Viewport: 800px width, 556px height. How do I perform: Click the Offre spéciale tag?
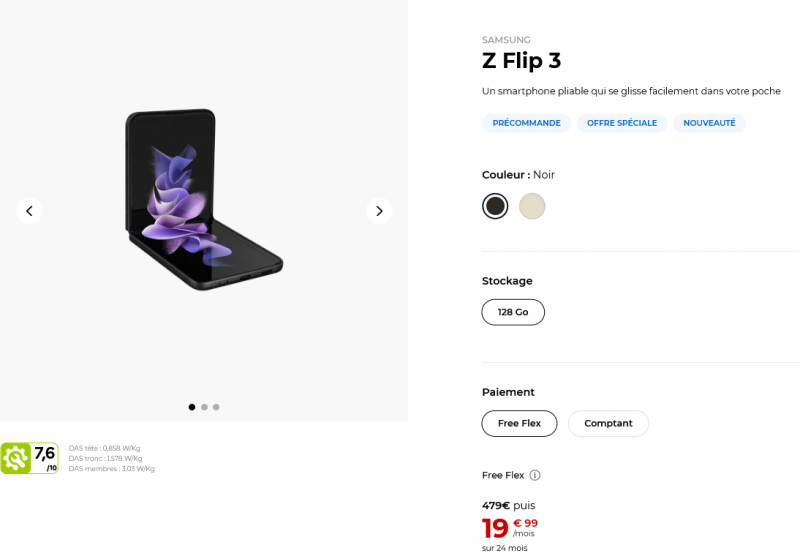click(622, 123)
